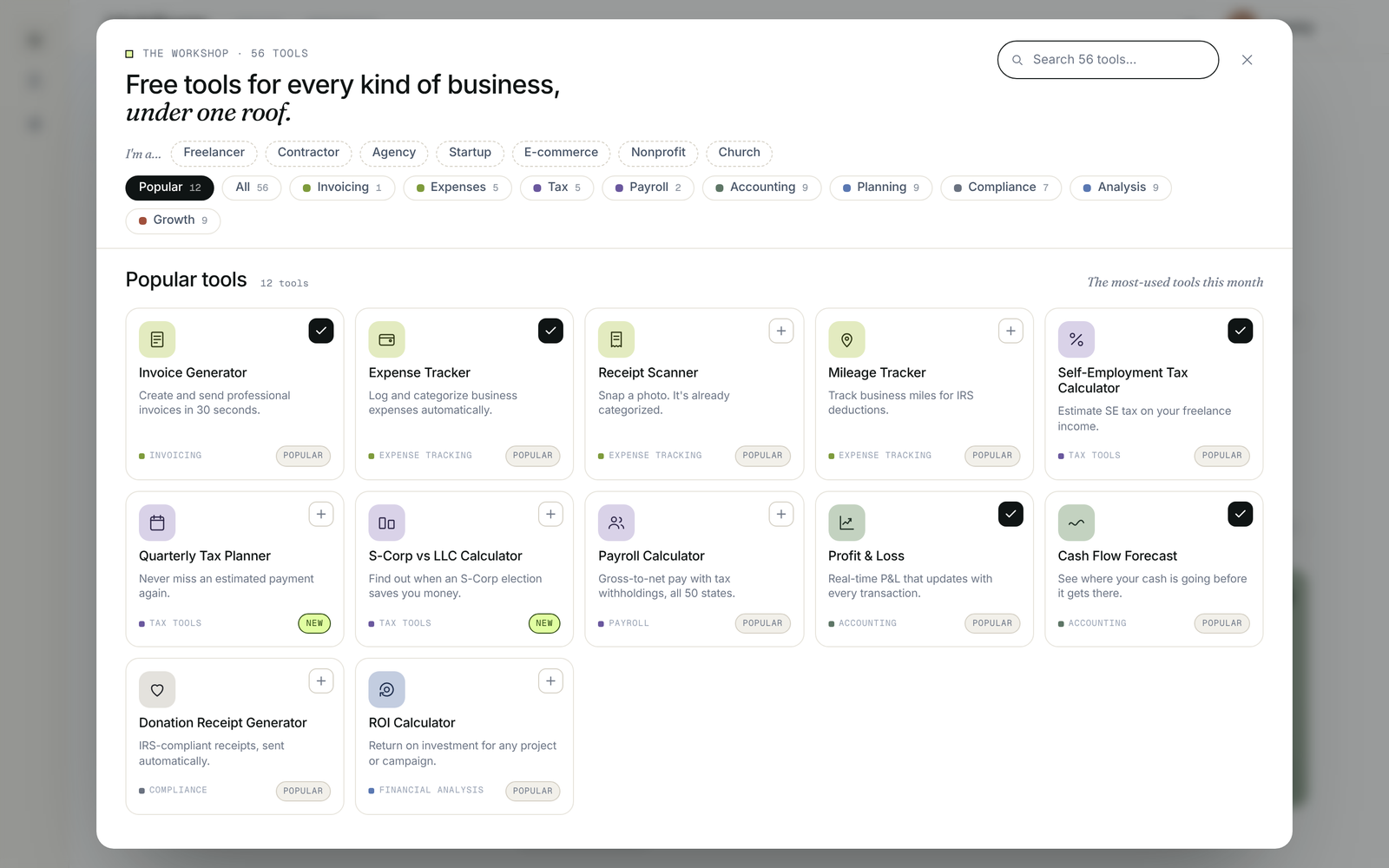
Task: Click the Donation Receipt heart icon
Action: point(157,689)
